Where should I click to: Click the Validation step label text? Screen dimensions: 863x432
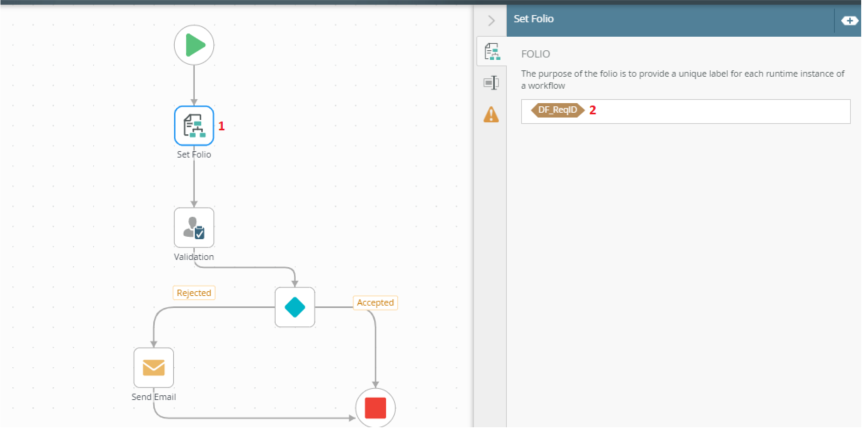tap(194, 257)
